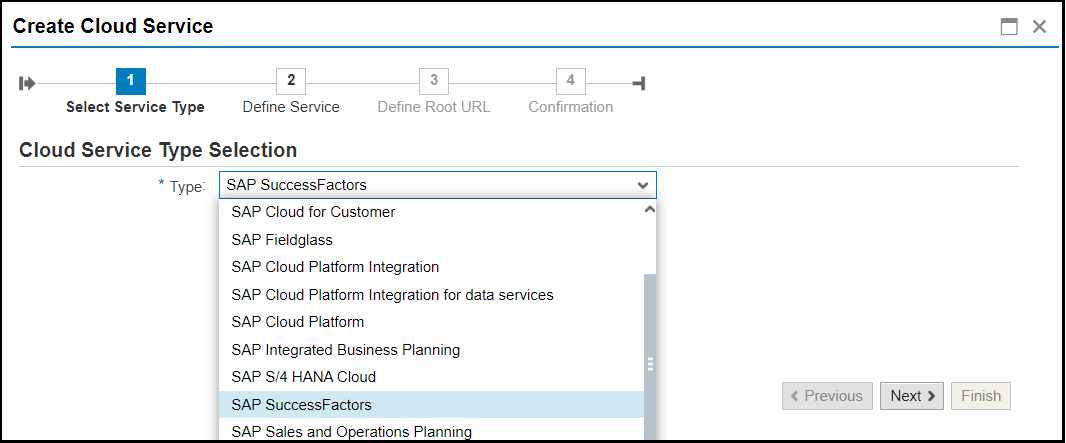The image size is (1066, 443).
Task: Click the wizard start arrow icon
Action: pos(27,84)
